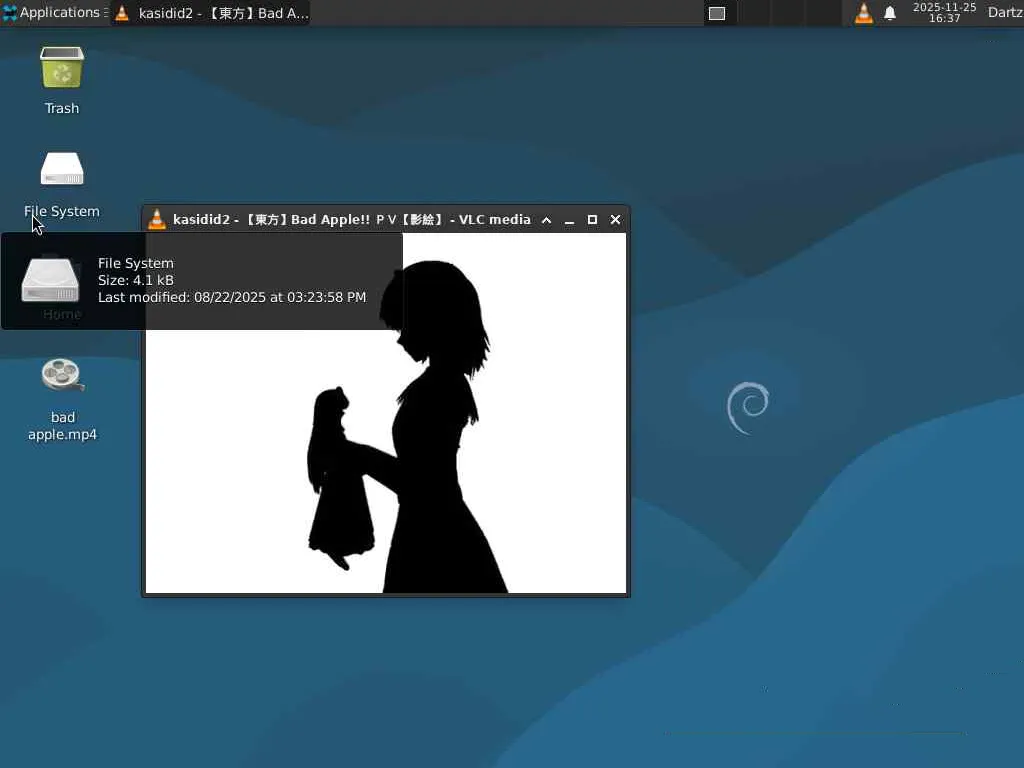Close the VLC media window

pyautogui.click(x=615, y=220)
